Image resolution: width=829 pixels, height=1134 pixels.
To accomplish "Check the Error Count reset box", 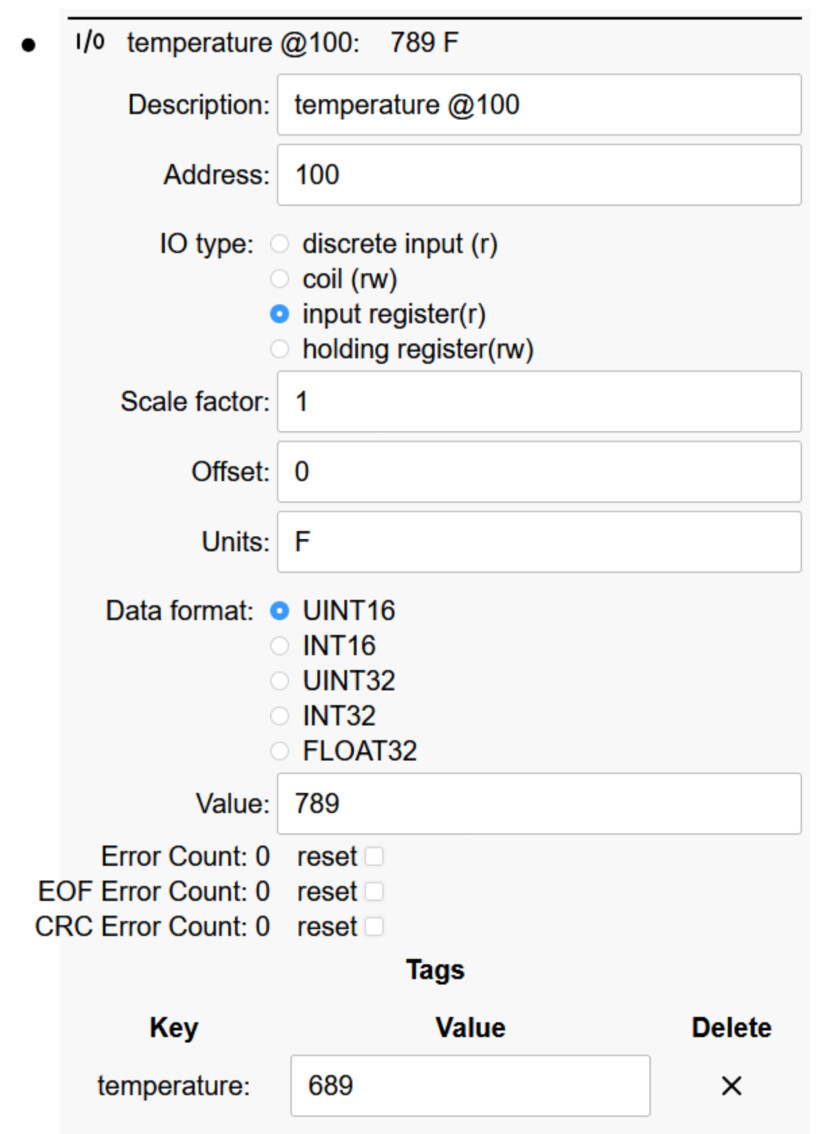I will 374,856.
